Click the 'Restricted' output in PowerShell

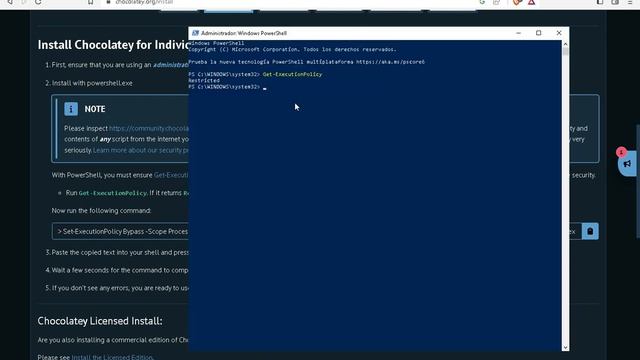tap(204, 80)
